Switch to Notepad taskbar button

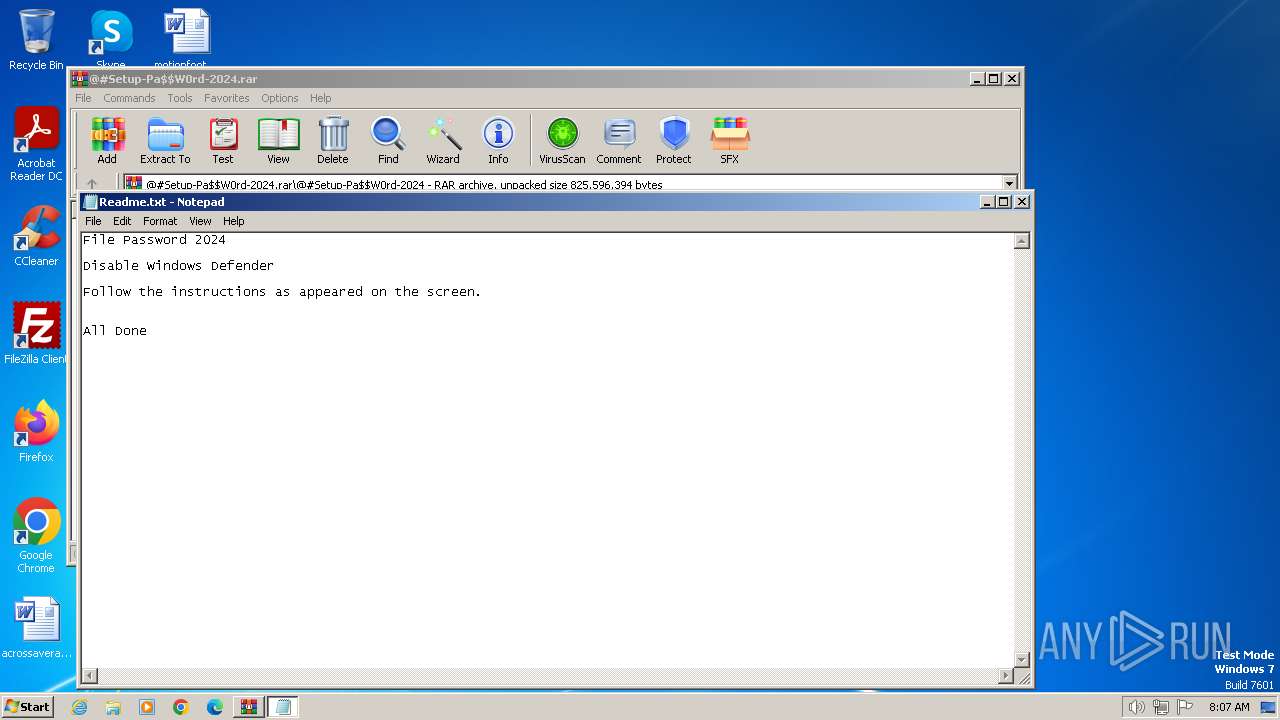point(283,707)
